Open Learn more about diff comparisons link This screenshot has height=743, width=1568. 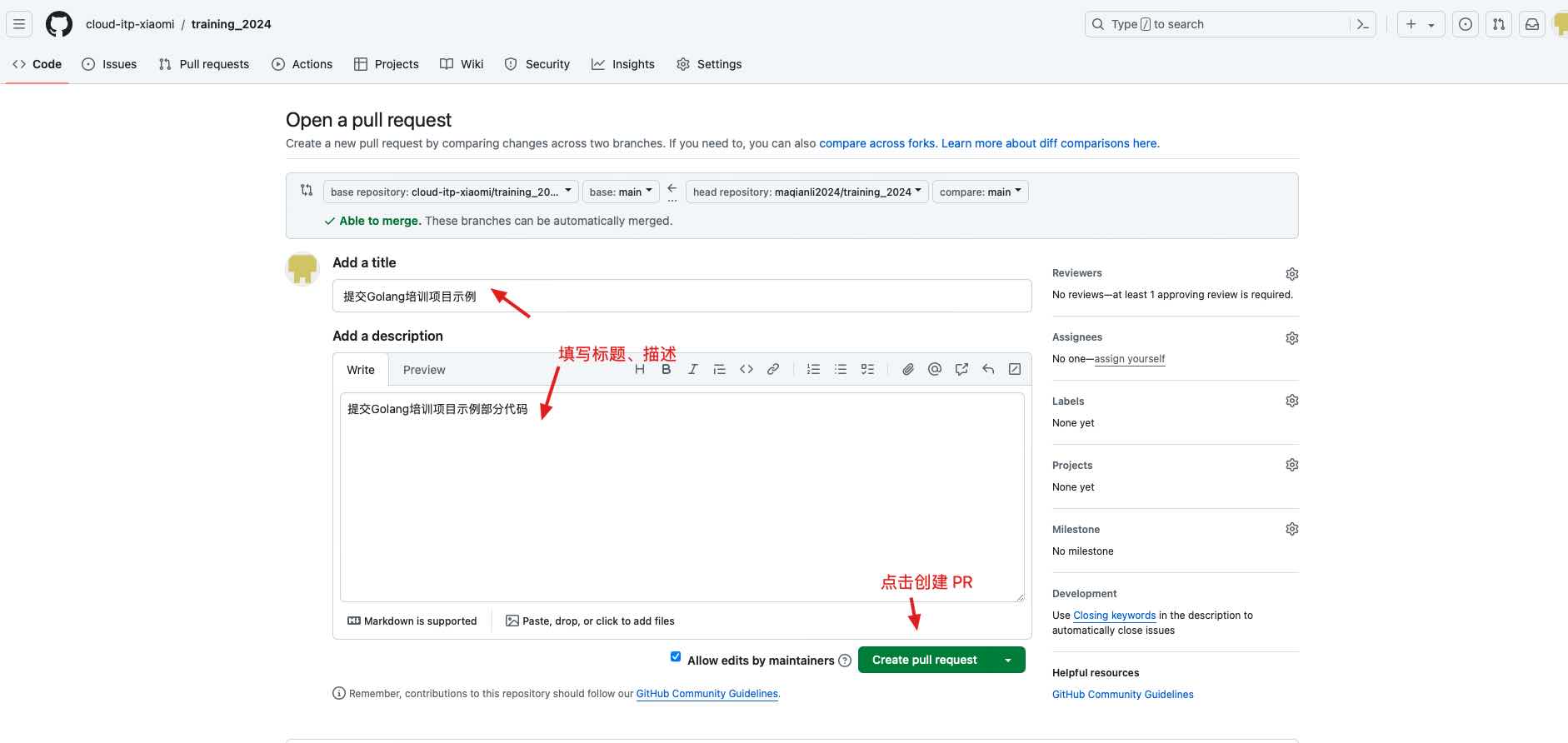pos(1049,143)
